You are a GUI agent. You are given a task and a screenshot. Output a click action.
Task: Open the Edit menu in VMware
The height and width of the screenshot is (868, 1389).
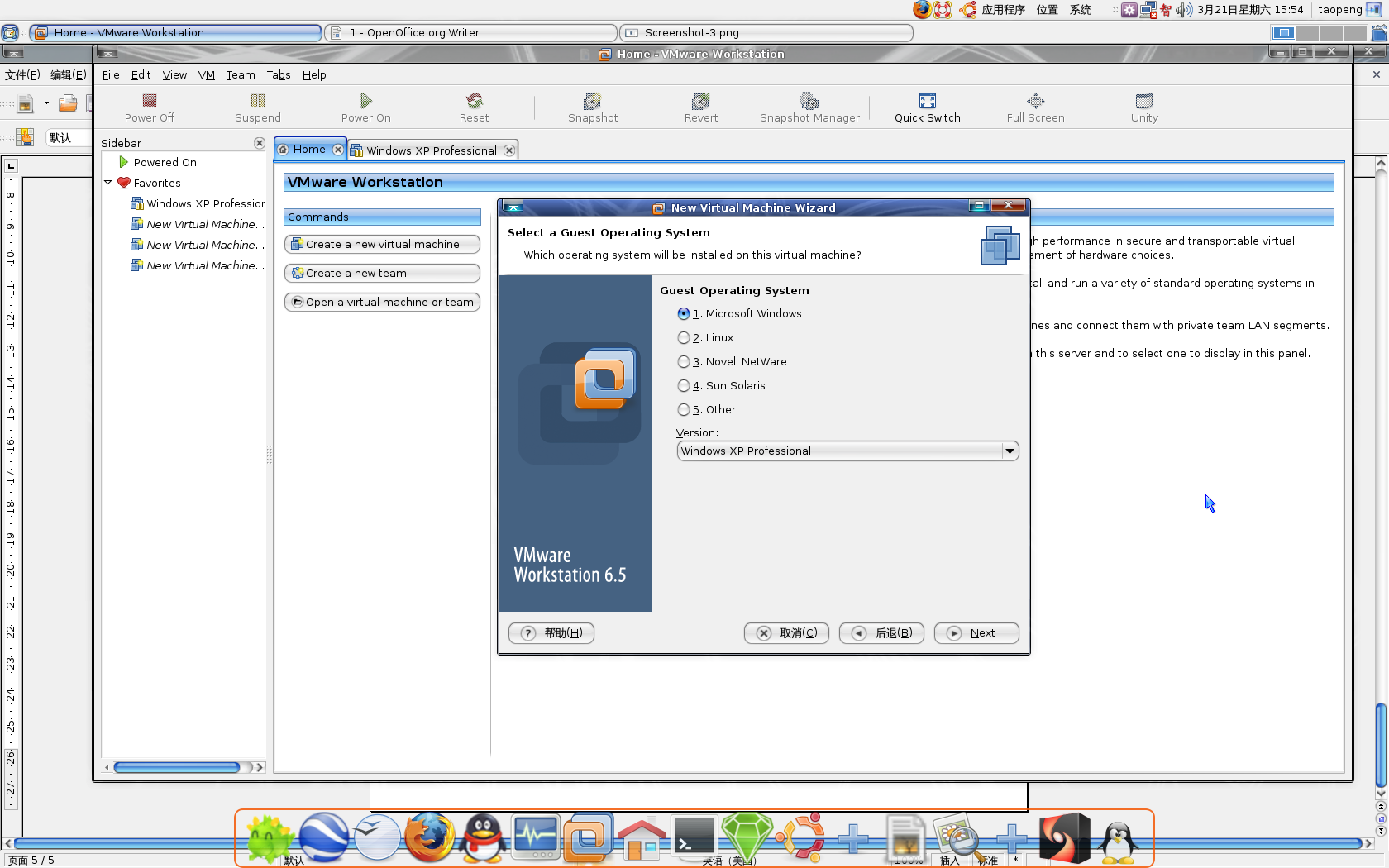(141, 74)
